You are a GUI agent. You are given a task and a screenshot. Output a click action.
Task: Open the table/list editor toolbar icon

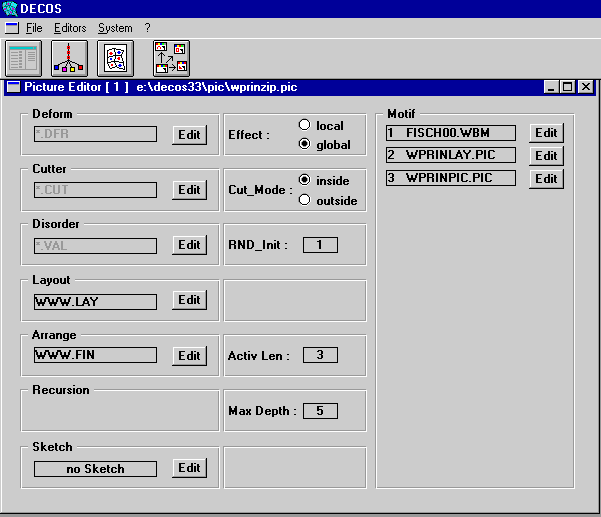23,59
